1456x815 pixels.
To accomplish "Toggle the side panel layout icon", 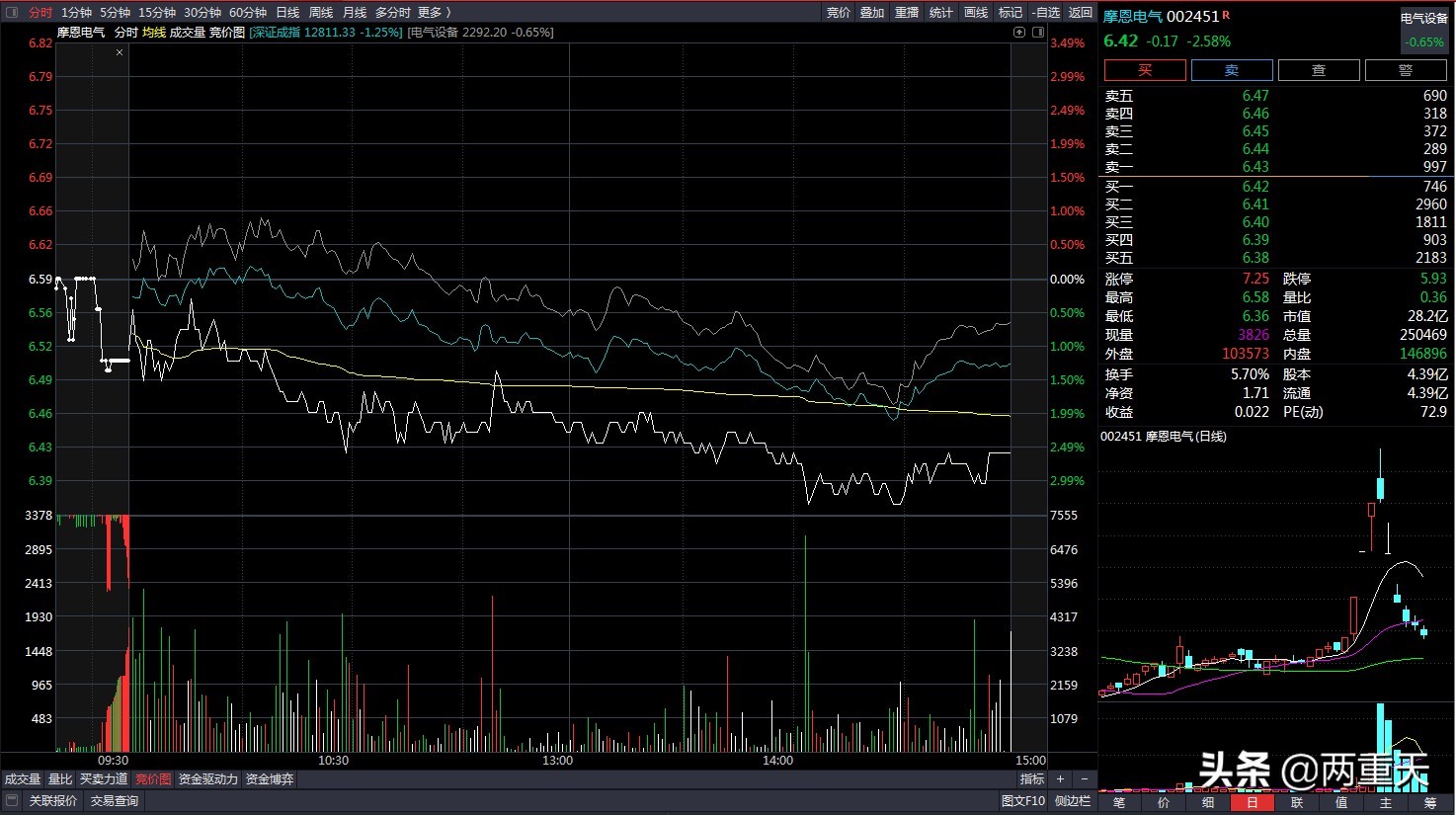I will pyautogui.click(x=1038, y=32).
